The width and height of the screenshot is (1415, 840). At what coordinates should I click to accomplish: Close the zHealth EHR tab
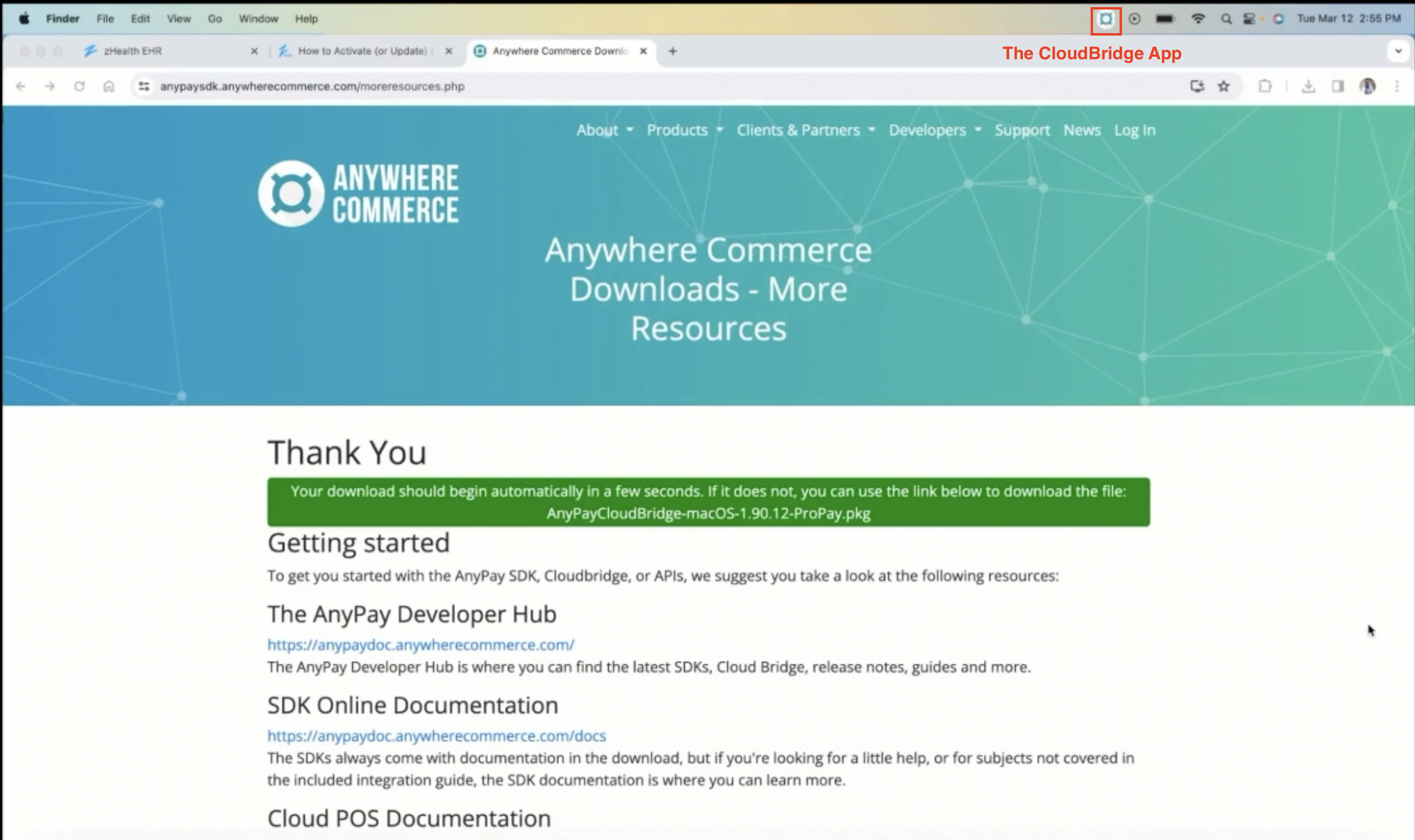254,51
